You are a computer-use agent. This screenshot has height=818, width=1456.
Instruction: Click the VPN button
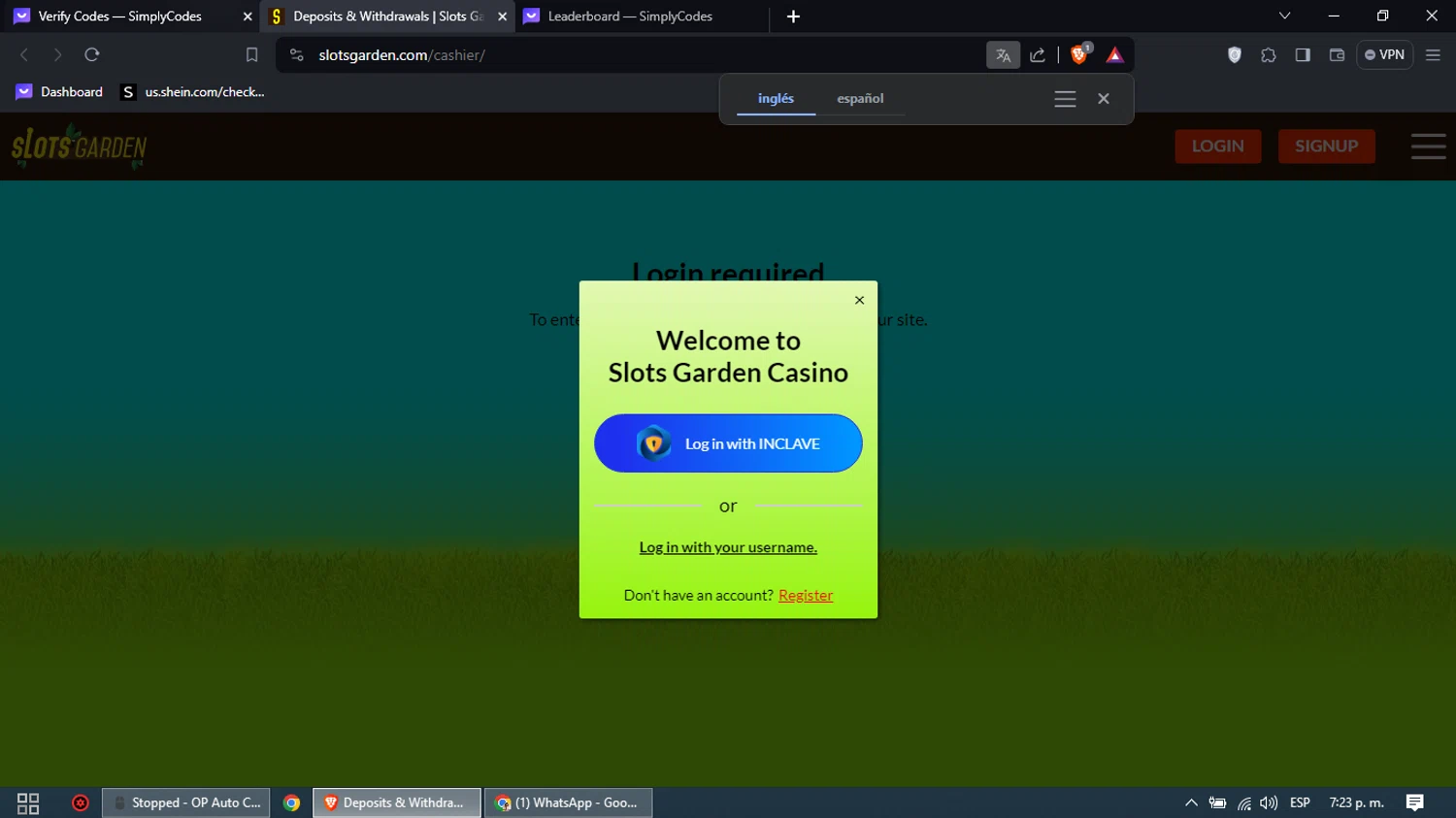pos(1385,55)
